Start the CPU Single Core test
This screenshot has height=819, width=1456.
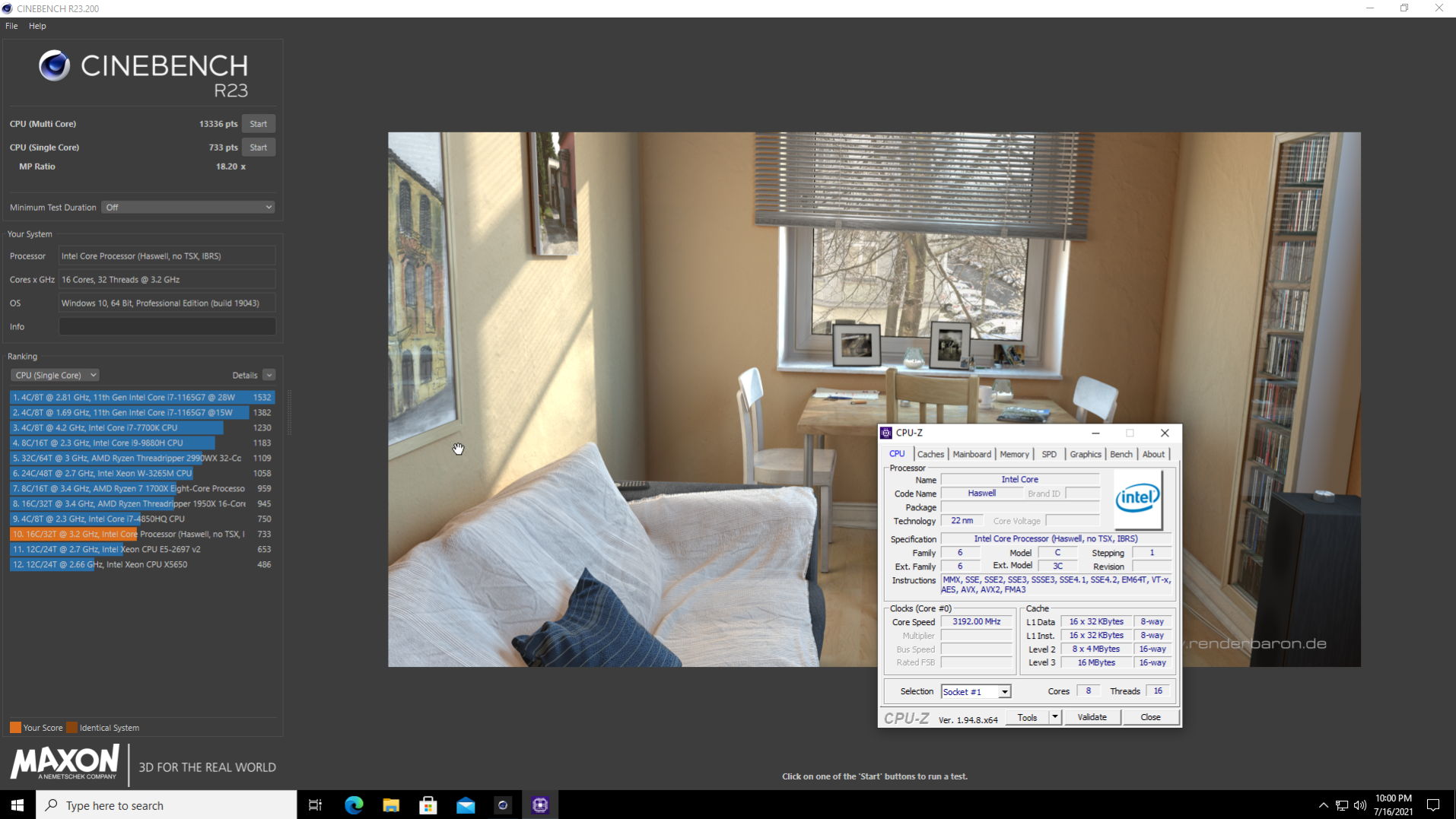click(259, 148)
